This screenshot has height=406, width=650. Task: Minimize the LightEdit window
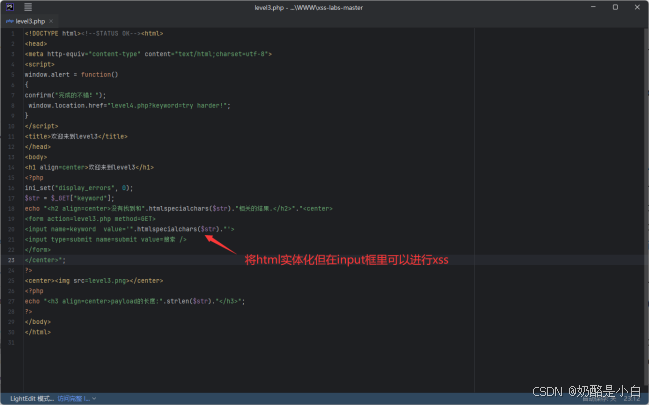click(x=593, y=7)
